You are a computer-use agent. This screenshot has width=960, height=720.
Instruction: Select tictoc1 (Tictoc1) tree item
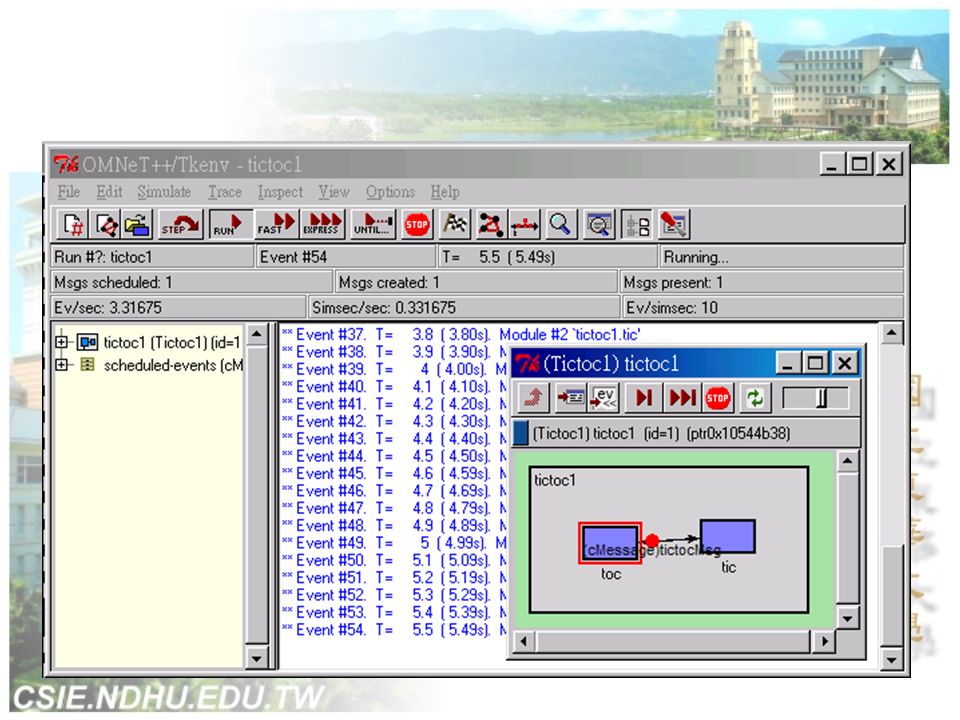point(172,342)
